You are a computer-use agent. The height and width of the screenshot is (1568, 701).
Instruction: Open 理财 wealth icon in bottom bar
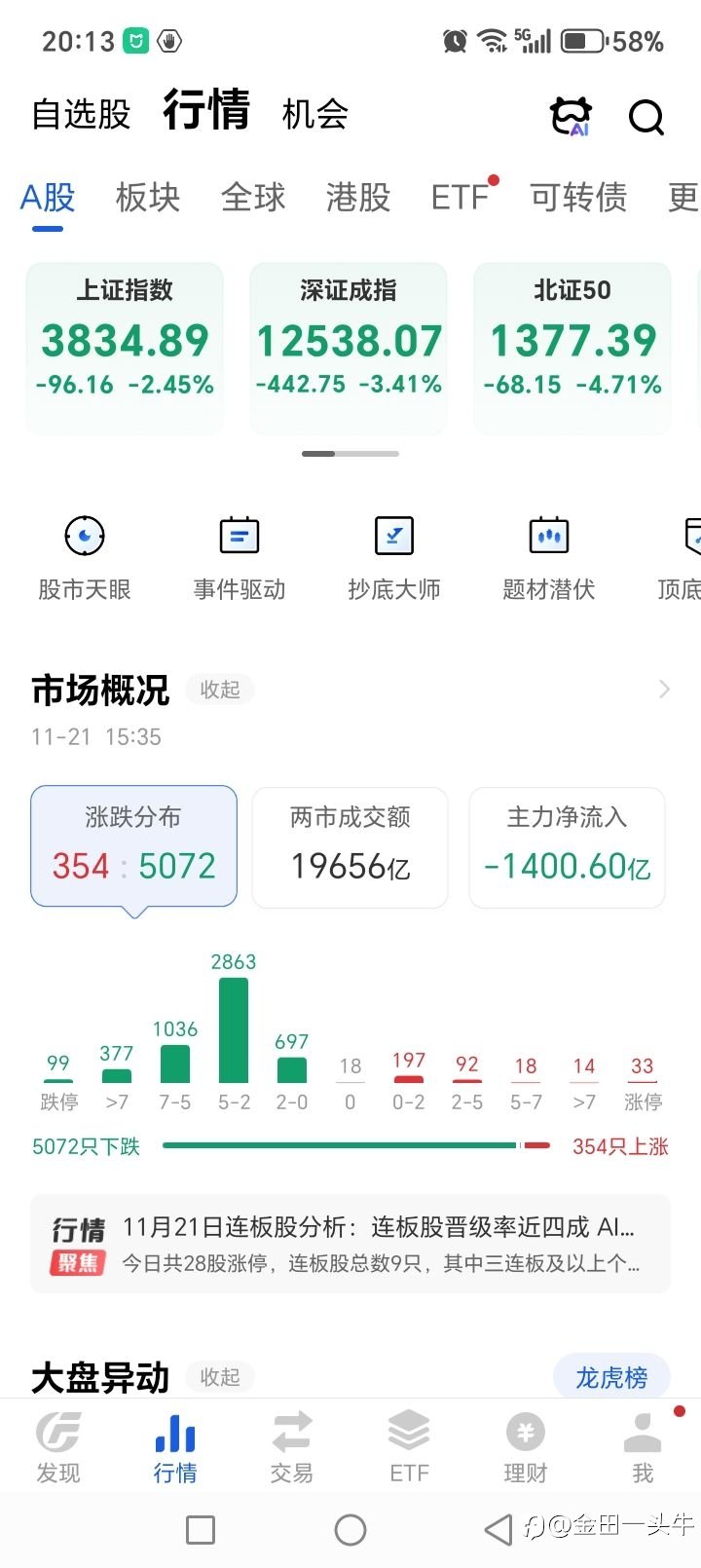(526, 1448)
